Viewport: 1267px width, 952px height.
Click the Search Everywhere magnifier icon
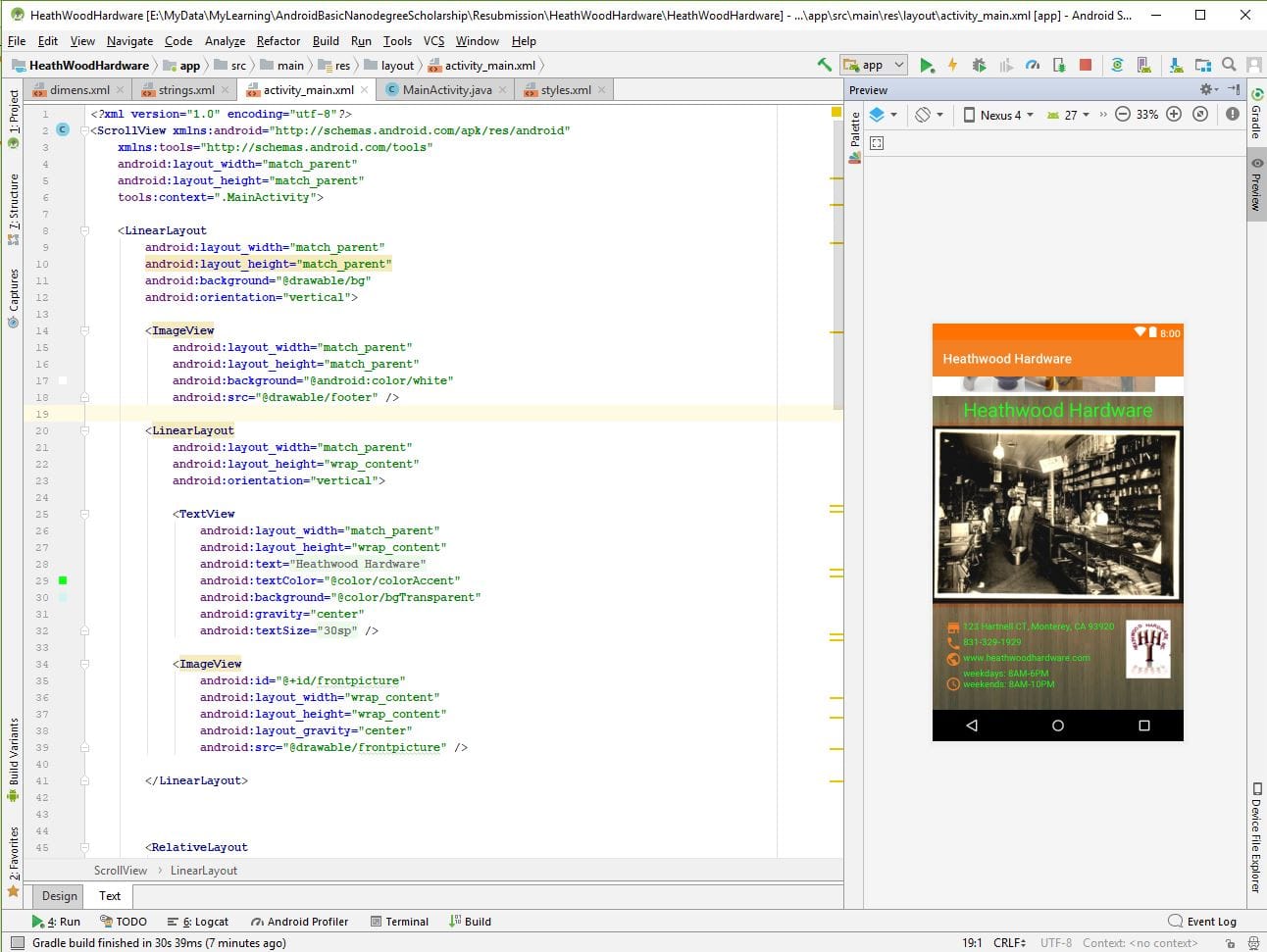point(1229,65)
